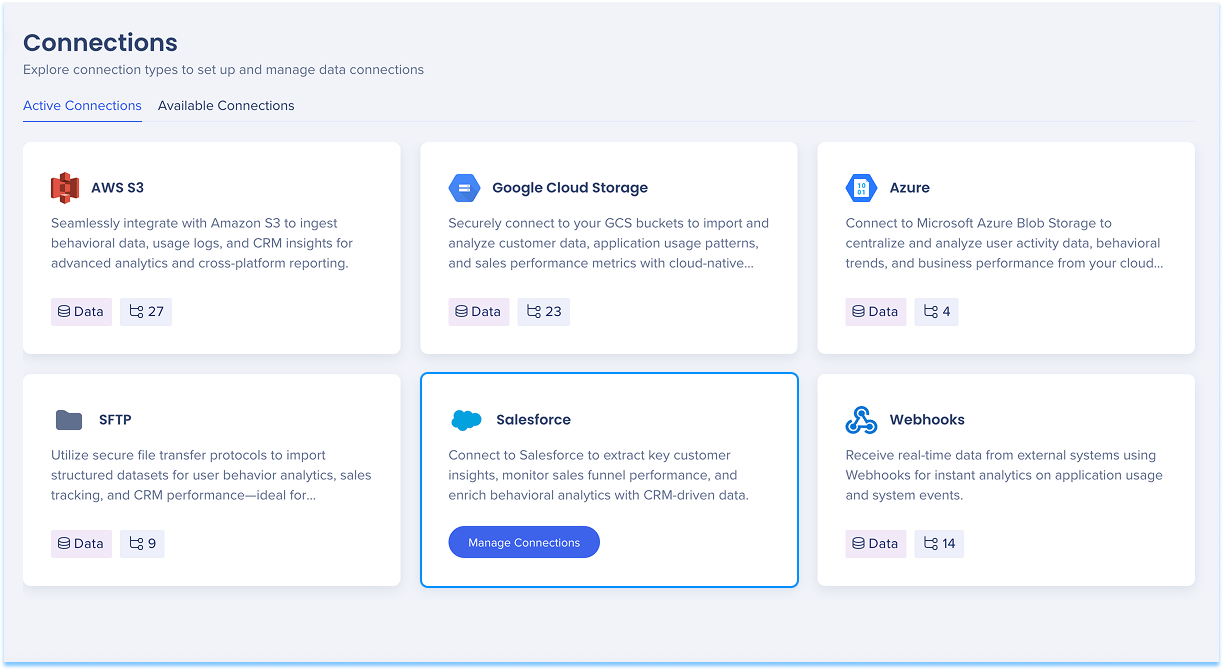Click 'Explore connection types' subtitle text
The width and height of the screenshot is (1223, 670).
(223, 70)
